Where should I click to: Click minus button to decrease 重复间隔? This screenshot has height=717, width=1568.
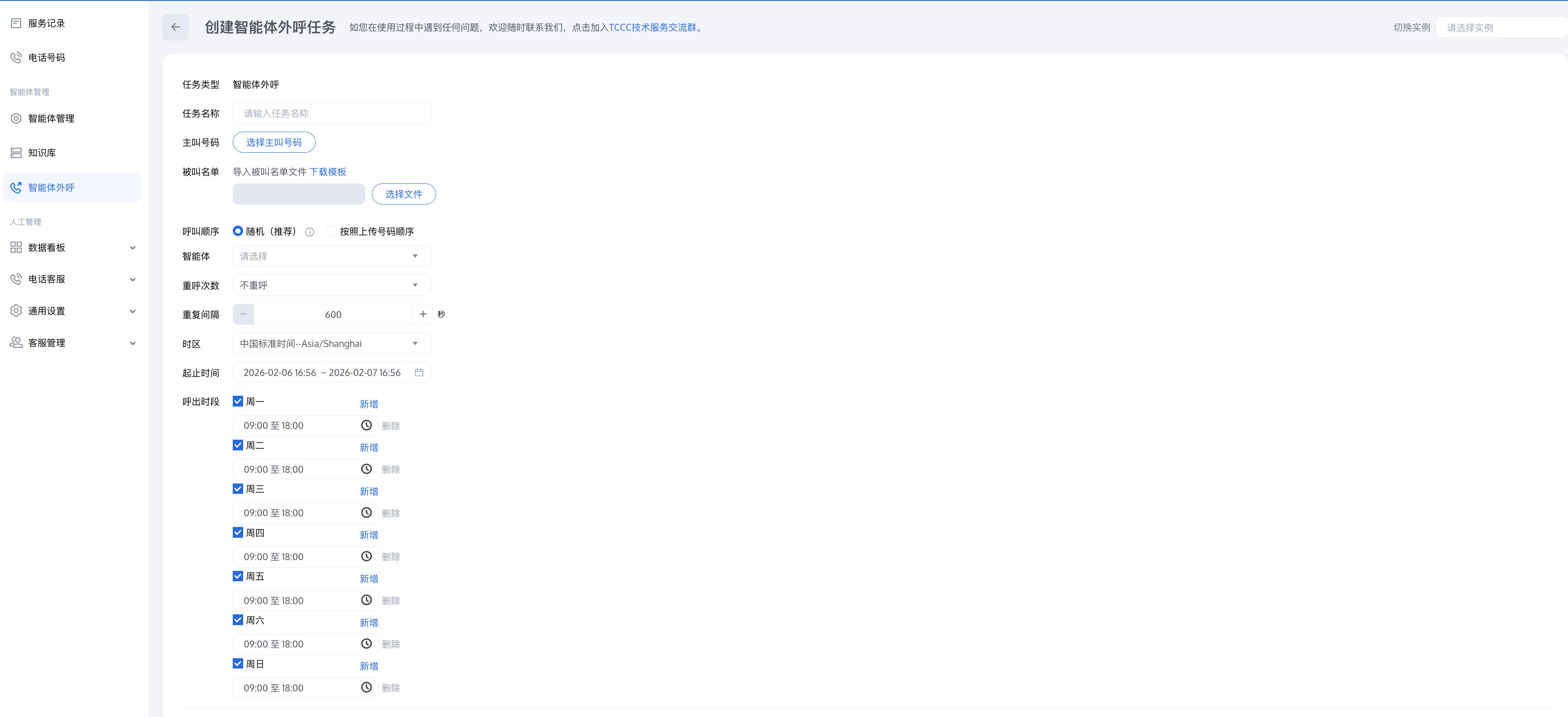pyautogui.click(x=244, y=315)
